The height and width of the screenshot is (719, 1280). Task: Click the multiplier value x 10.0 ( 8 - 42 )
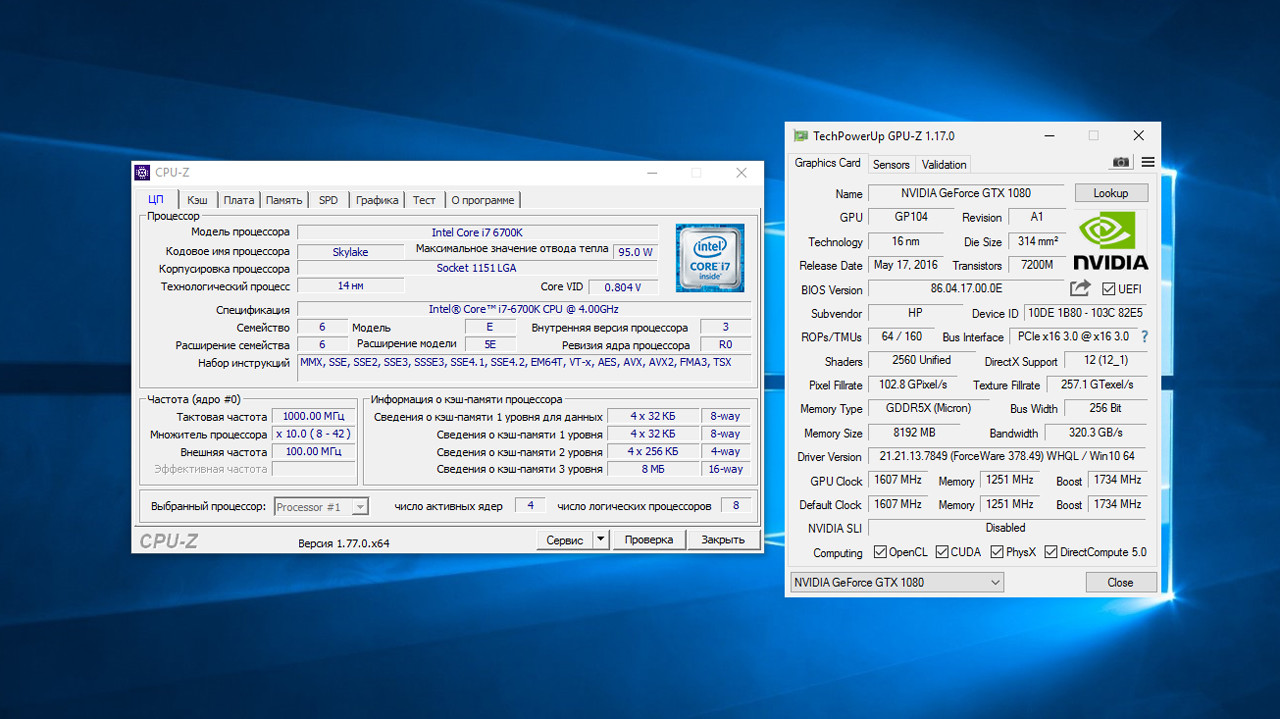(x=313, y=434)
